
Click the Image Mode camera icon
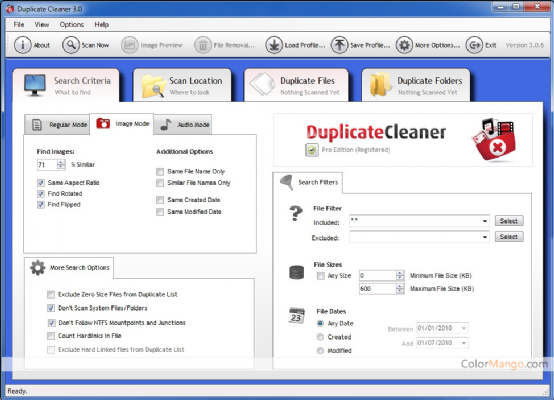click(103, 123)
